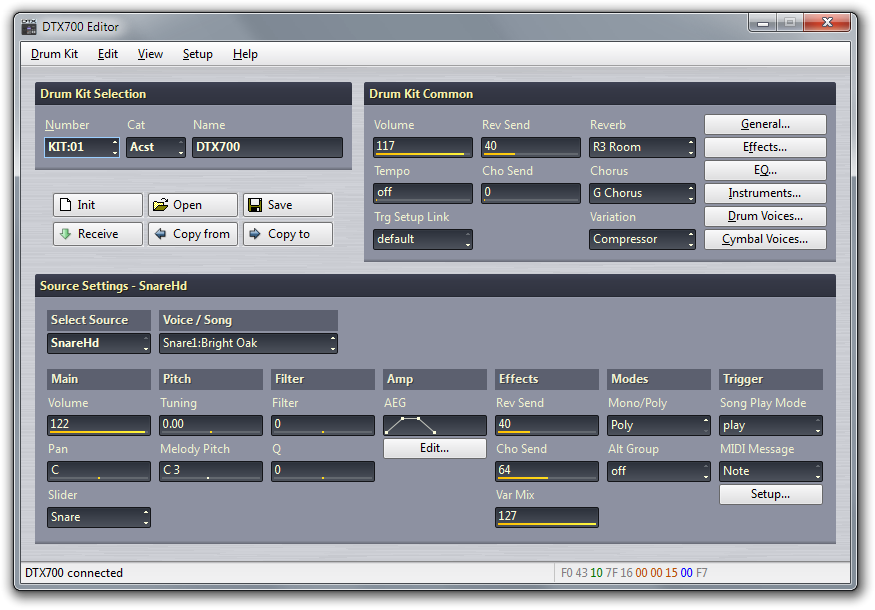Click the Init button with blank page icon

(98, 205)
